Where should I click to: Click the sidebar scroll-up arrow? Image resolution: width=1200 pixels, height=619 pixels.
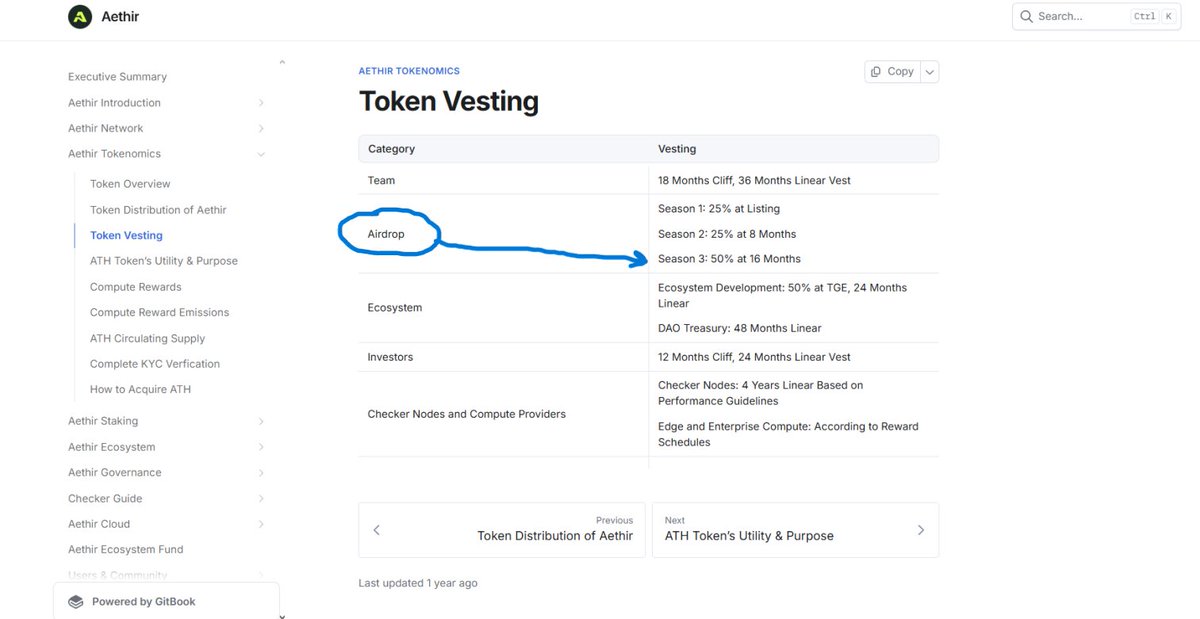coord(282,63)
